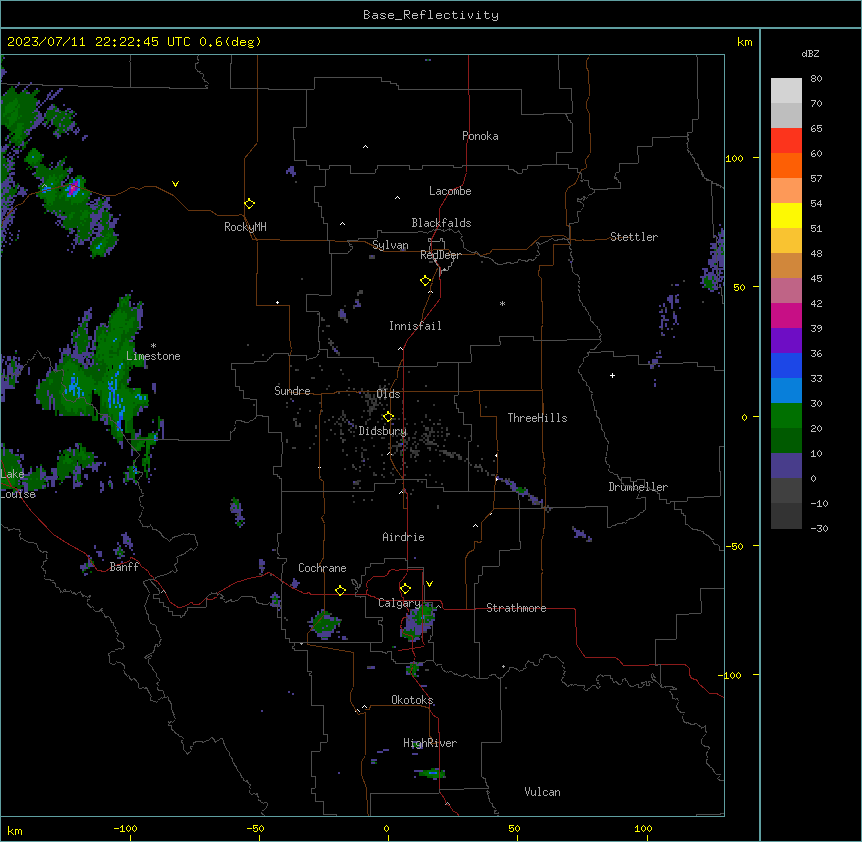Click the 100 tick on the right axis
The height and width of the screenshot is (842, 862).
point(734,158)
